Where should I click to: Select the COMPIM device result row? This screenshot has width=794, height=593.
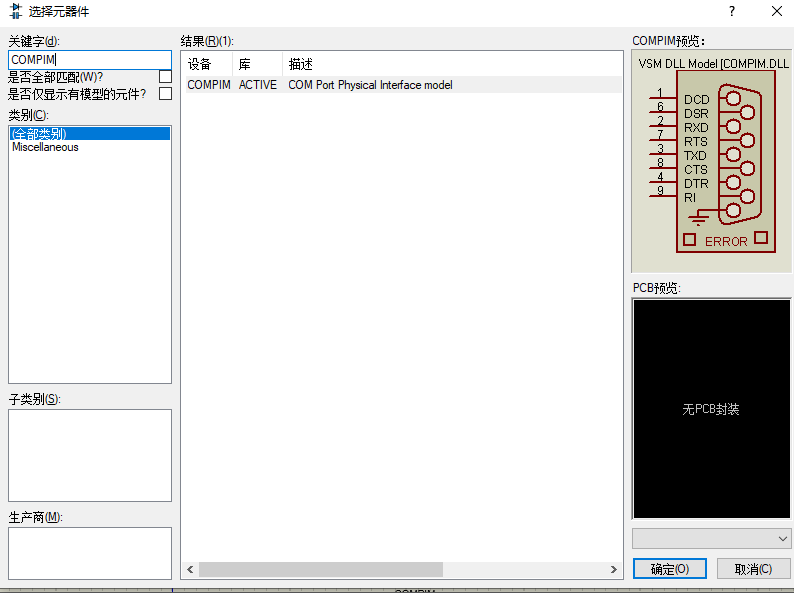(404, 85)
